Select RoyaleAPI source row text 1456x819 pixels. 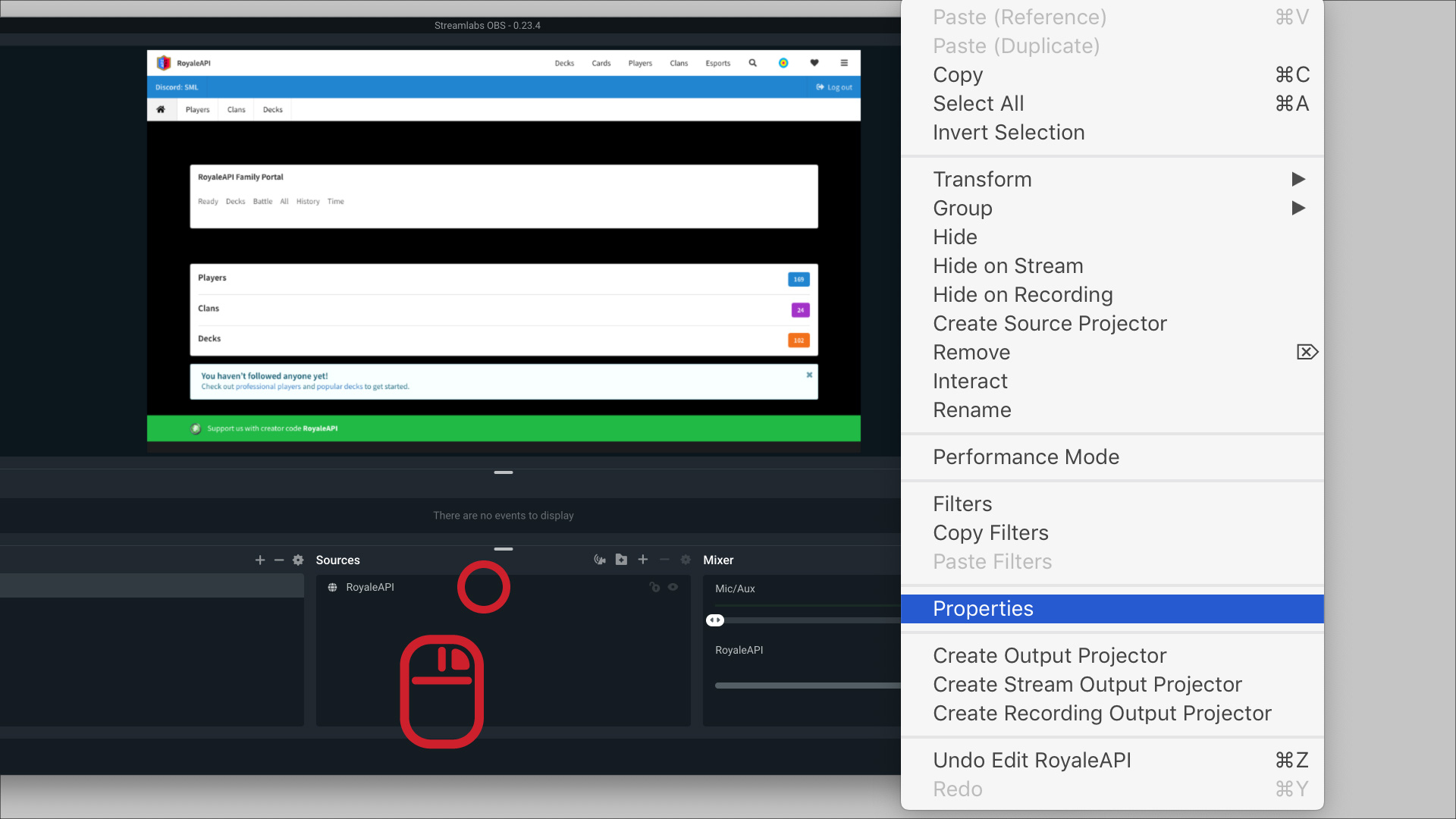(370, 587)
